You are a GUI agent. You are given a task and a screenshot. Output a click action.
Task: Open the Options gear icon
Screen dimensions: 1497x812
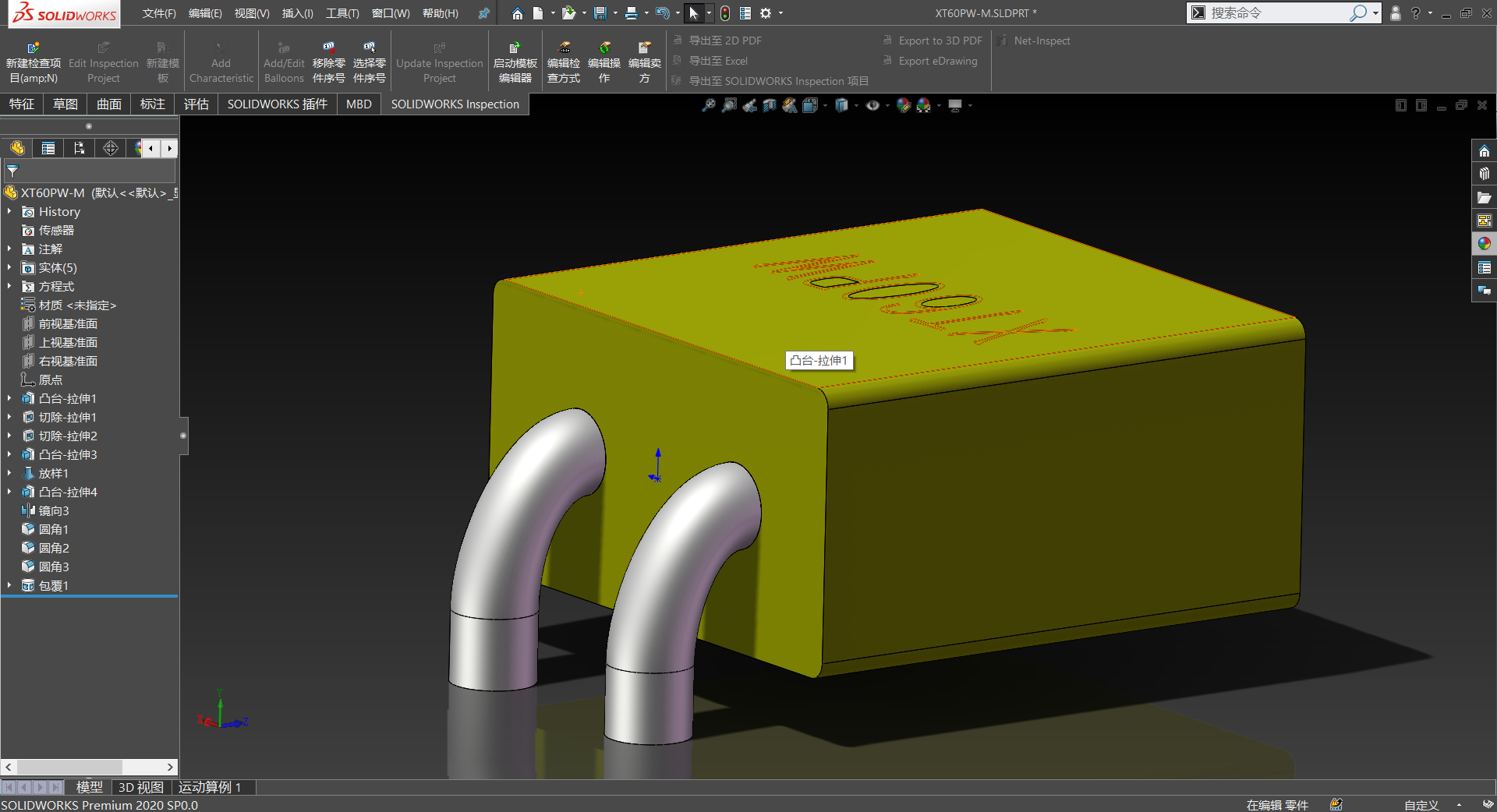(766, 13)
